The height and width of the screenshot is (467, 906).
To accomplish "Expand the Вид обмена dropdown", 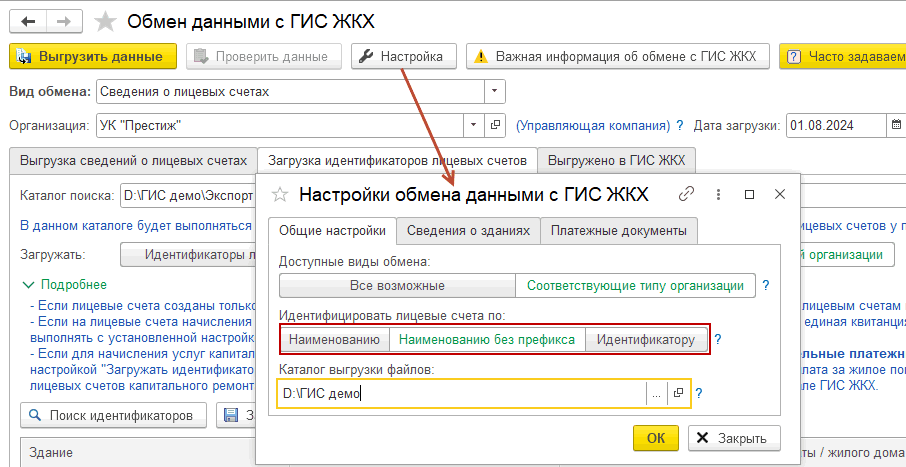I will (x=494, y=91).
